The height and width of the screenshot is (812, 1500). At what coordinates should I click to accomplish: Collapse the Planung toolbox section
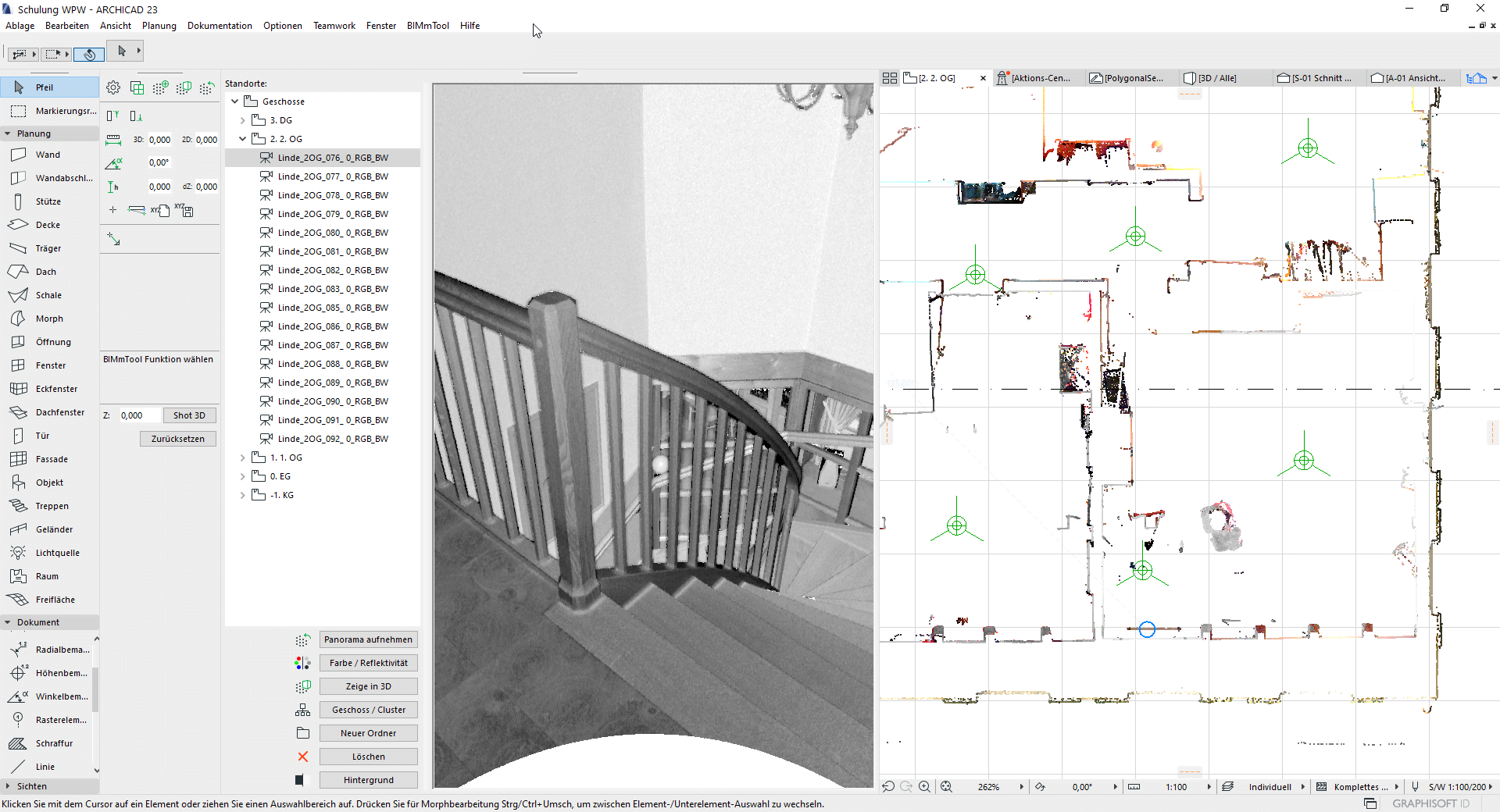click(x=8, y=134)
